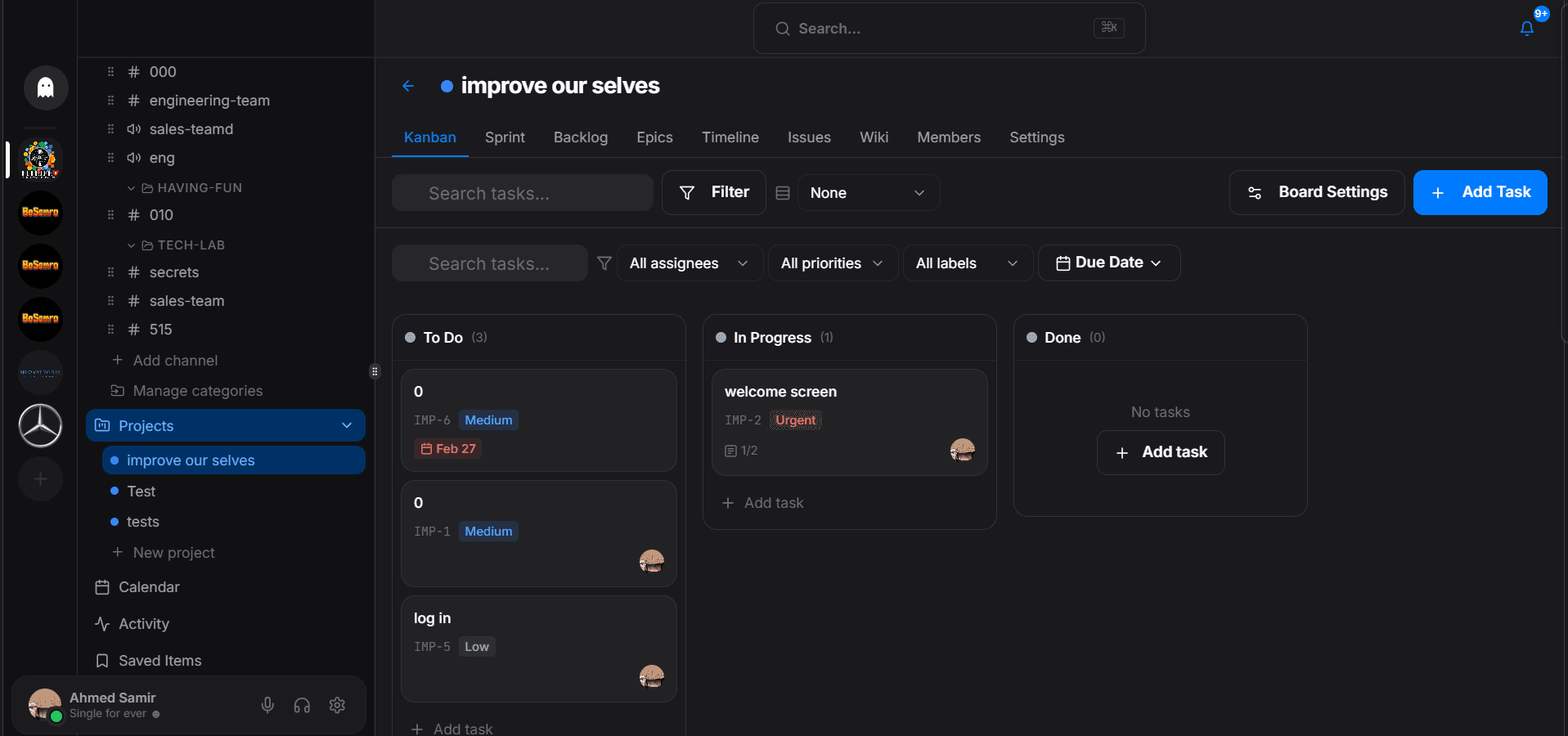
Task: Click the Filter button
Action: [714, 192]
